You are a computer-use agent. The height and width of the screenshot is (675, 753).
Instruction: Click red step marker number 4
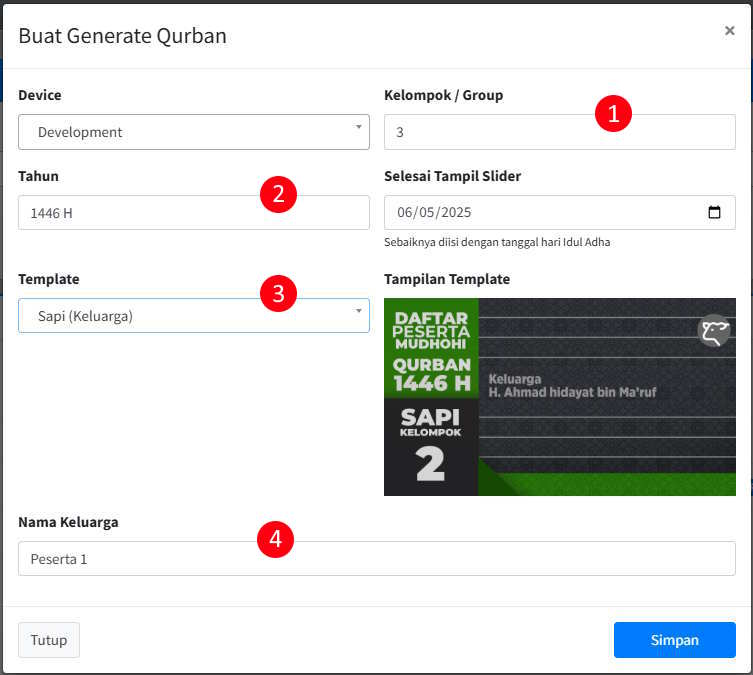[x=276, y=539]
